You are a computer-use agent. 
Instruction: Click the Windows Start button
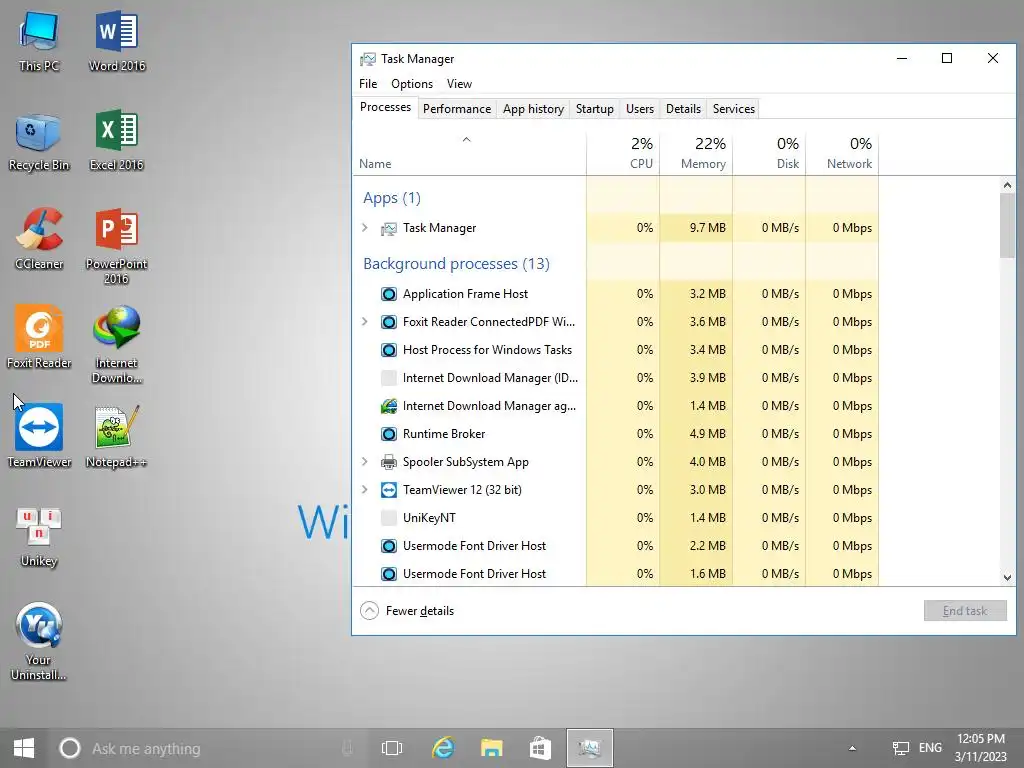point(24,748)
